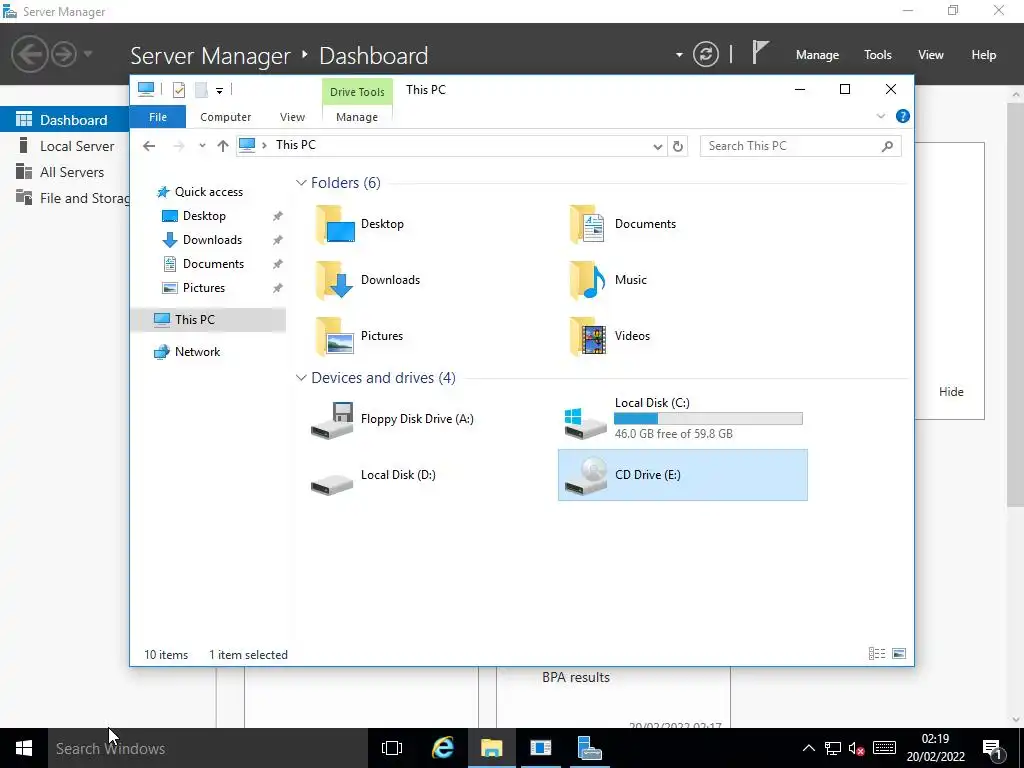Image resolution: width=1024 pixels, height=768 pixels.
Task: Select Quick access in navigation pane
Action: tap(199, 191)
